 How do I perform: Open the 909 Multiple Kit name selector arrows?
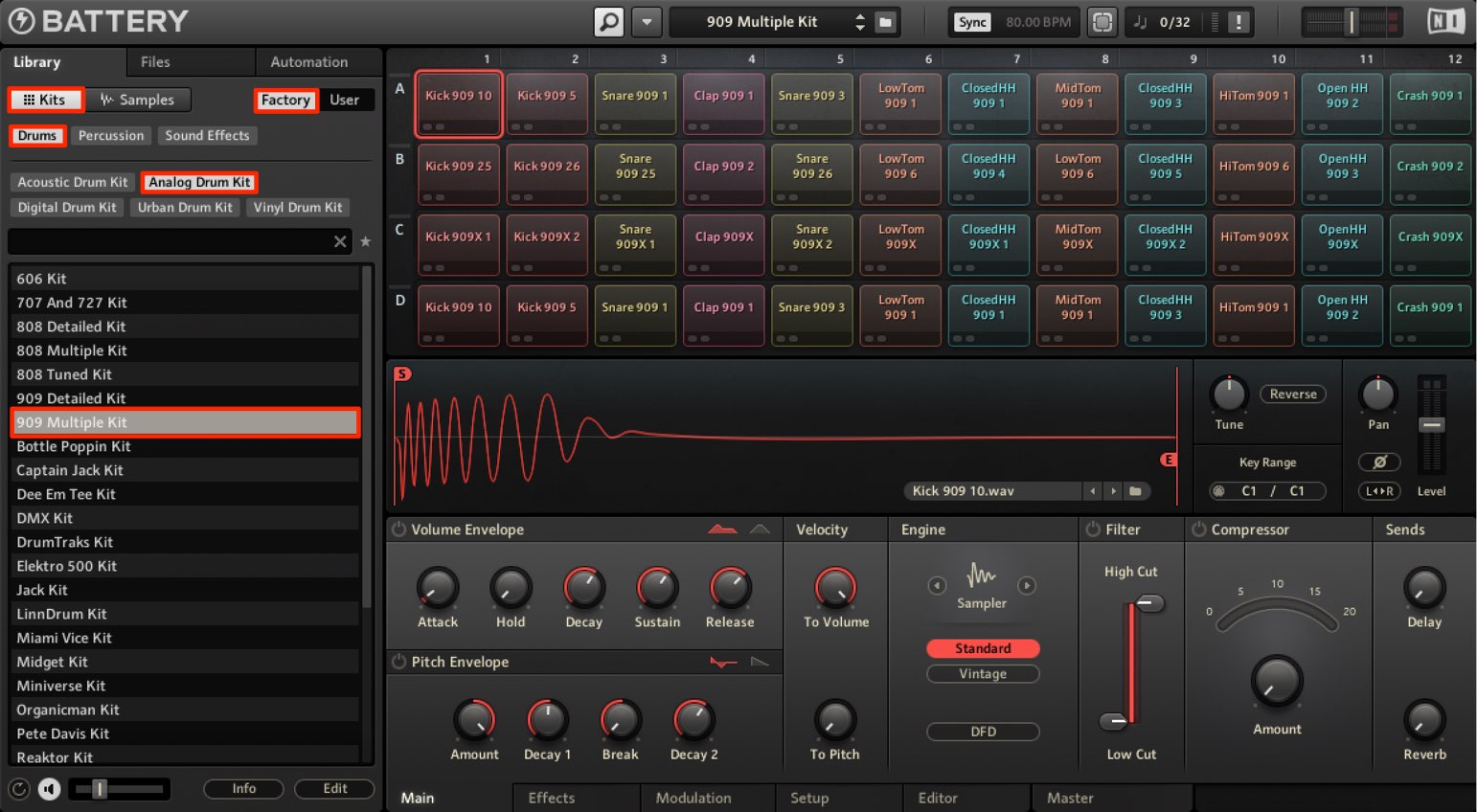pyautogui.click(x=859, y=21)
